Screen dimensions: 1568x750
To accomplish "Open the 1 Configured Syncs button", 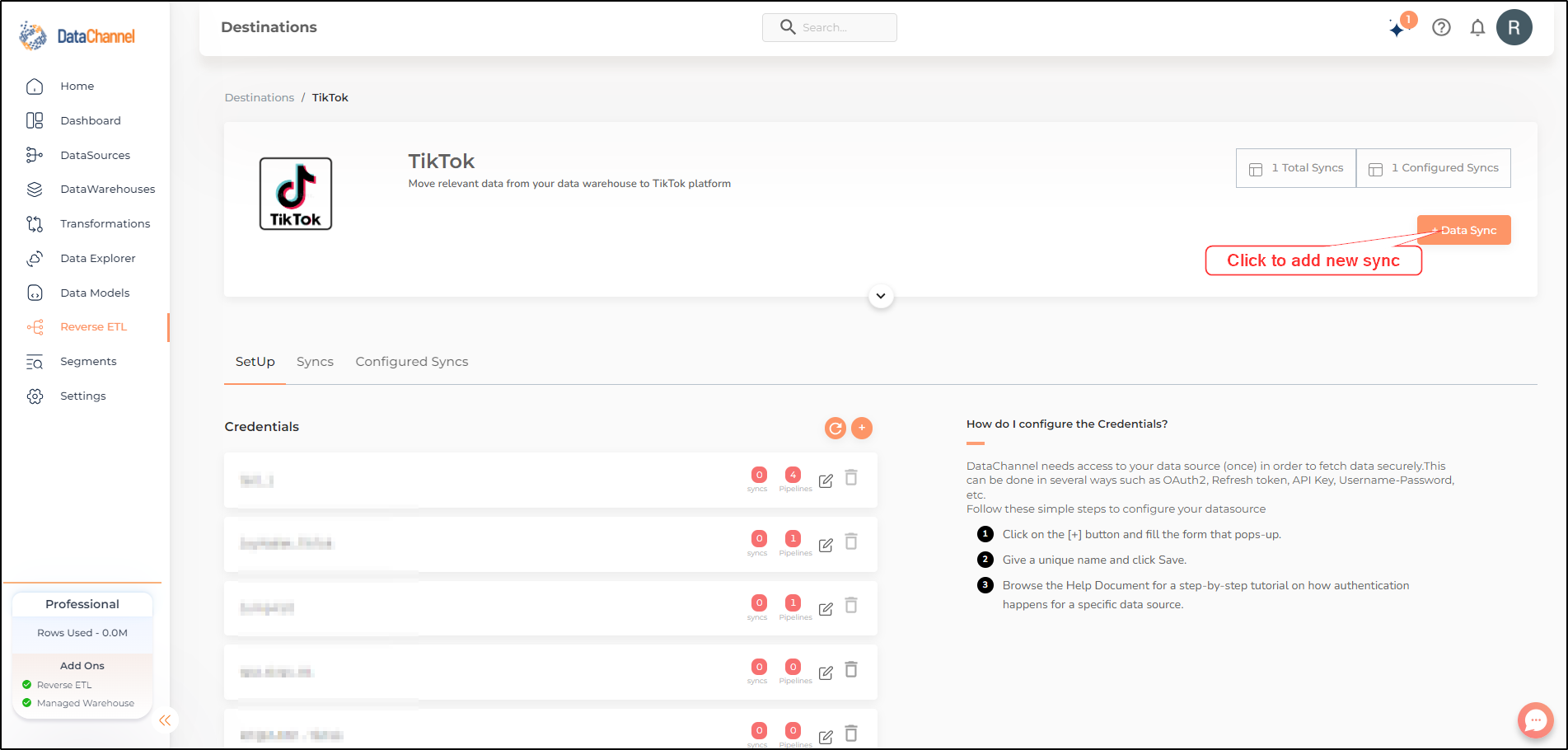I will click(1434, 168).
